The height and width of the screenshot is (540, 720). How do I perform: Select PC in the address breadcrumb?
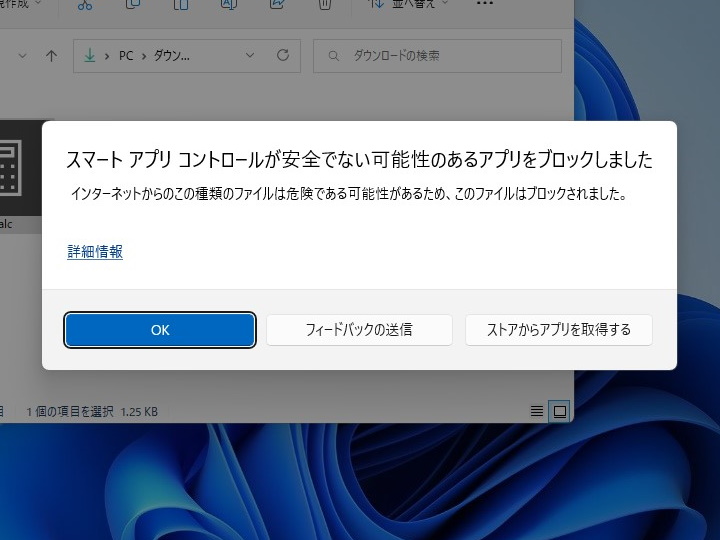[x=127, y=56]
